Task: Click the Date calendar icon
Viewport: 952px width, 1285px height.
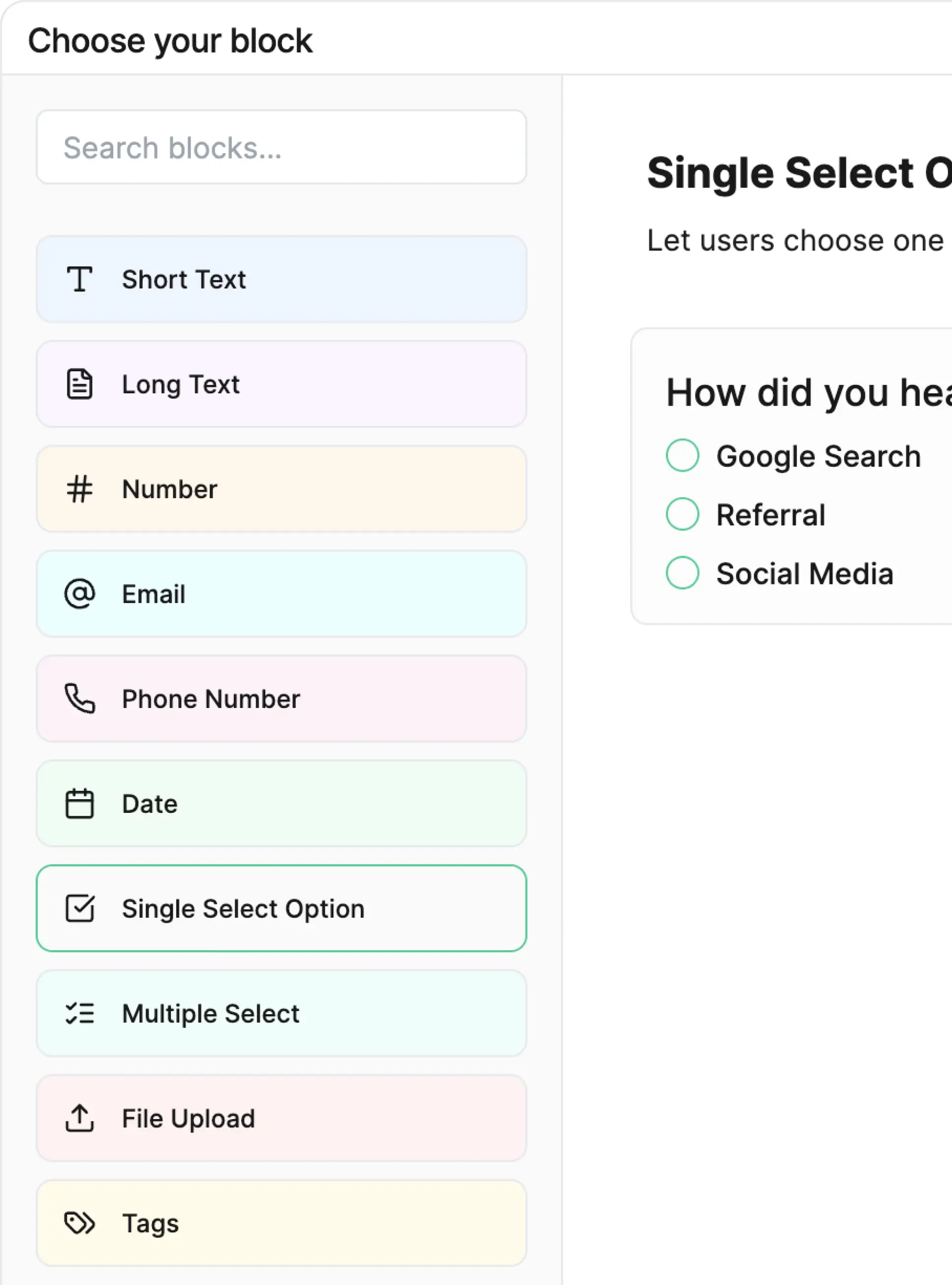Action: point(80,804)
